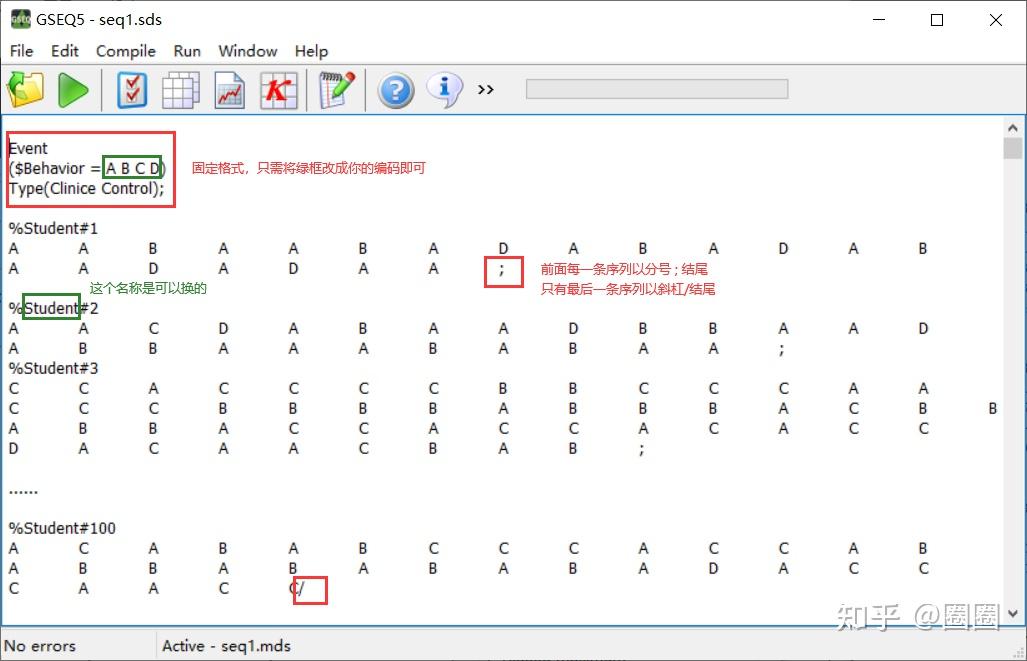1027x661 pixels.
Task: Expand the toolbar overflow chevron
Action: 485,89
